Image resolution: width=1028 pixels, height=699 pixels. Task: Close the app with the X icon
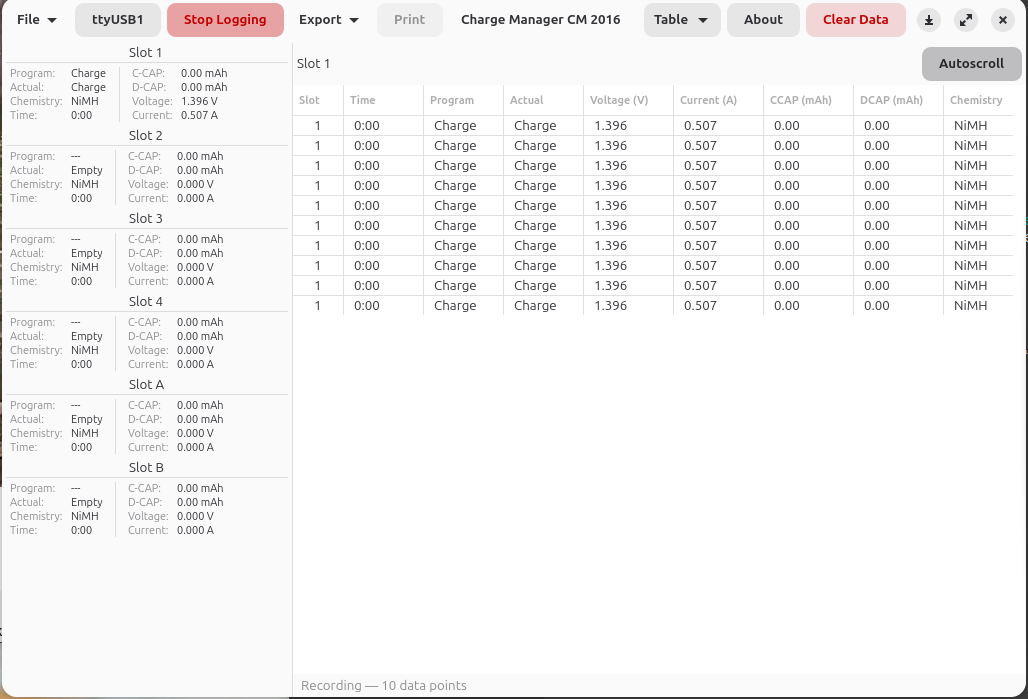1003,20
